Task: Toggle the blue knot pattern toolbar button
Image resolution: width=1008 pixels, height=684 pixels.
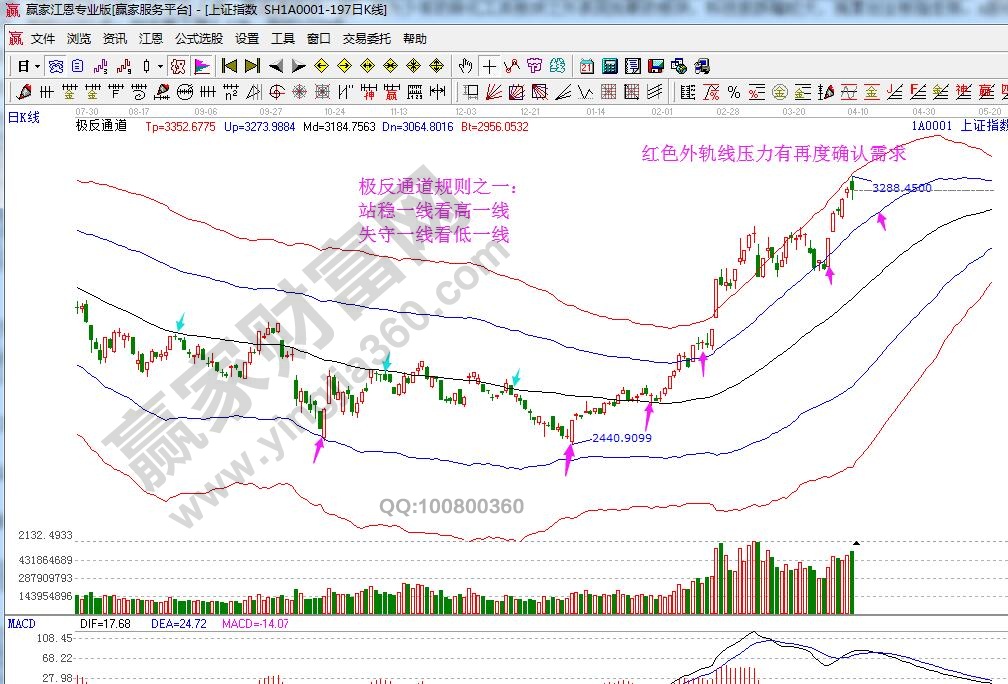Action: coord(56,66)
